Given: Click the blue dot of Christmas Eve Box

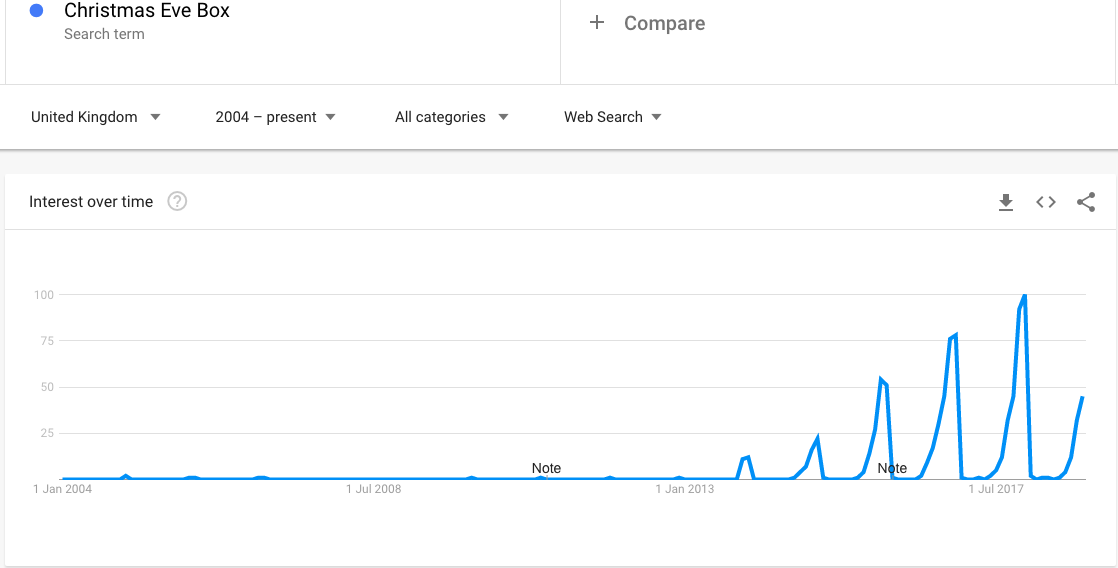Looking at the screenshot, I should click(36, 11).
